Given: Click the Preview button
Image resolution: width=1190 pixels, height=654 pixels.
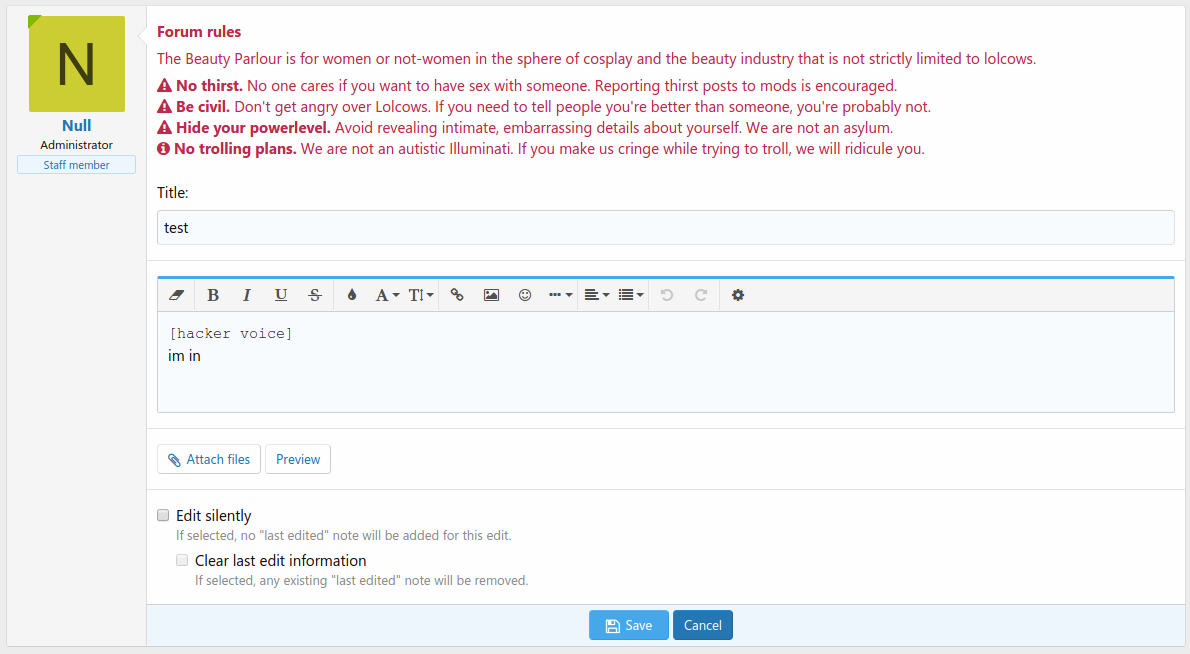Looking at the screenshot, I should coord(298,459).
